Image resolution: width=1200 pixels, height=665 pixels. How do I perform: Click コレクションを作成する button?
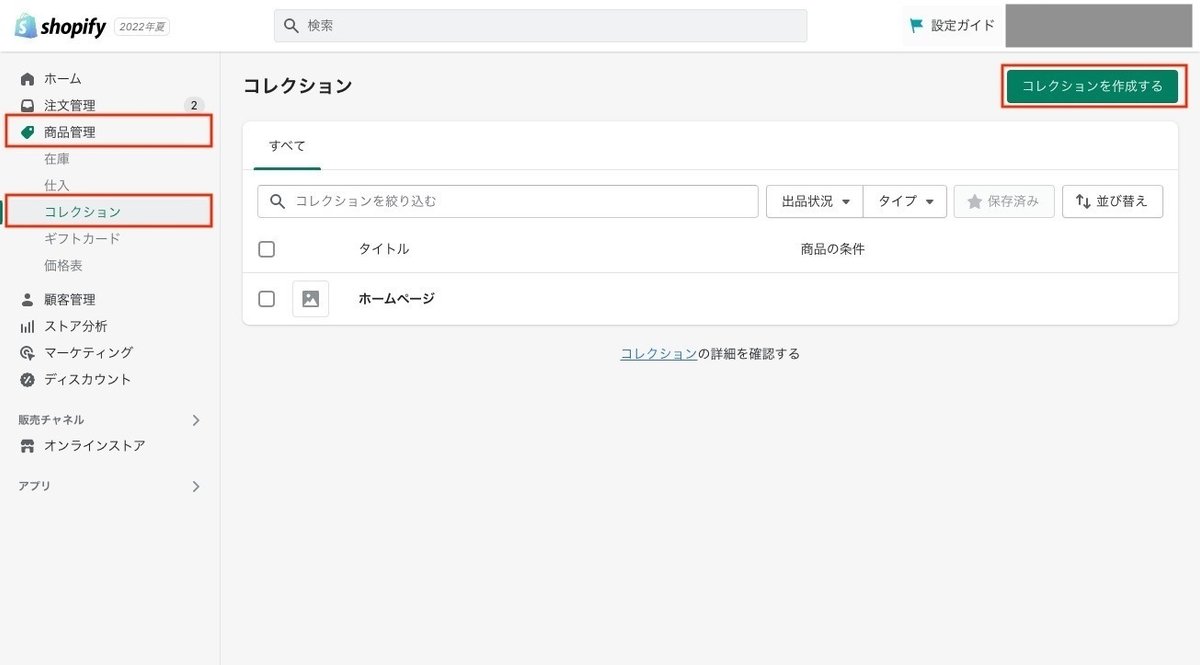[1092, 86]
